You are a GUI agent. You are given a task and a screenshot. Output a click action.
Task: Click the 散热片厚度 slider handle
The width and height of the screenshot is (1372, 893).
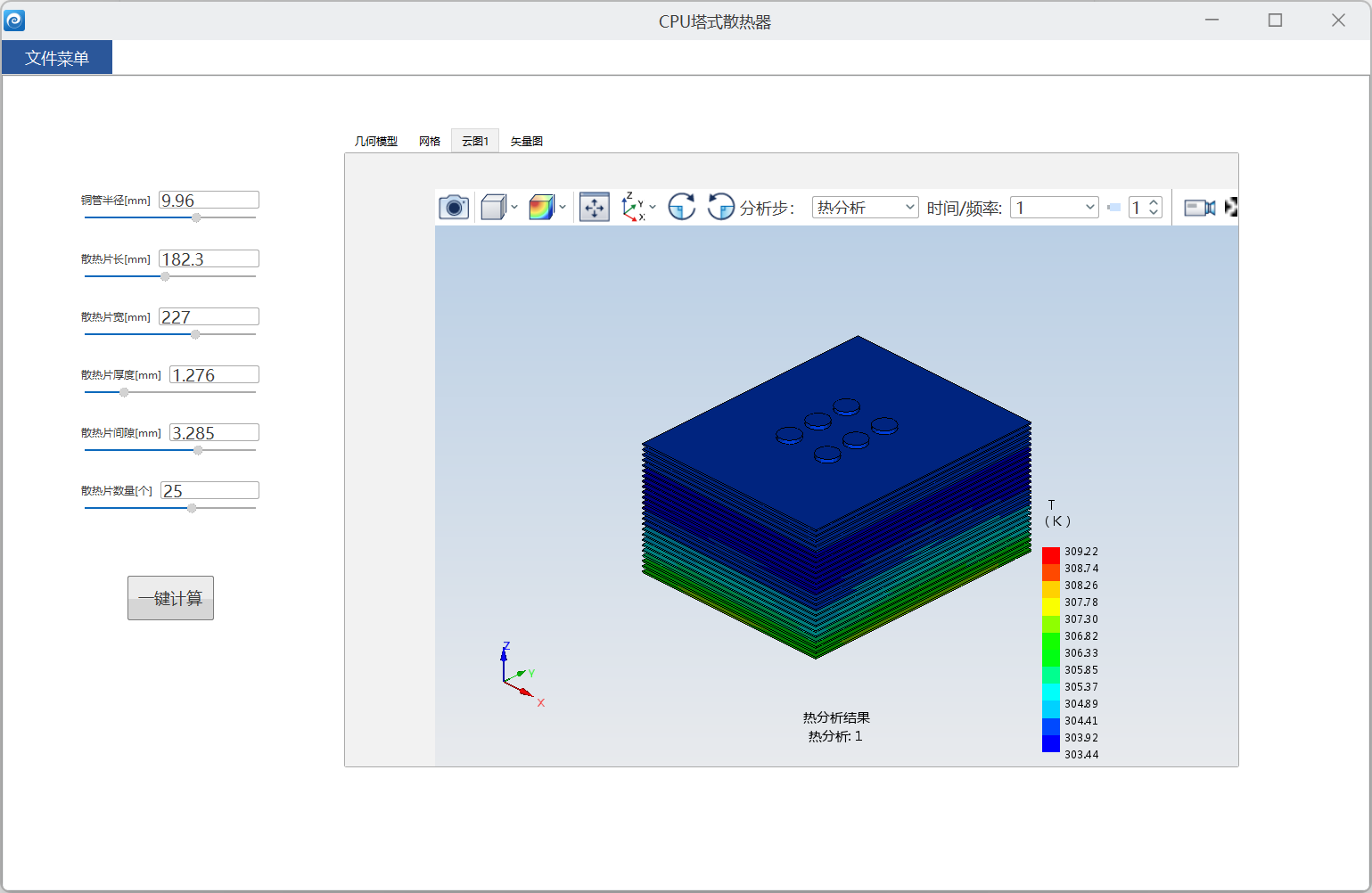pos(124,392)
